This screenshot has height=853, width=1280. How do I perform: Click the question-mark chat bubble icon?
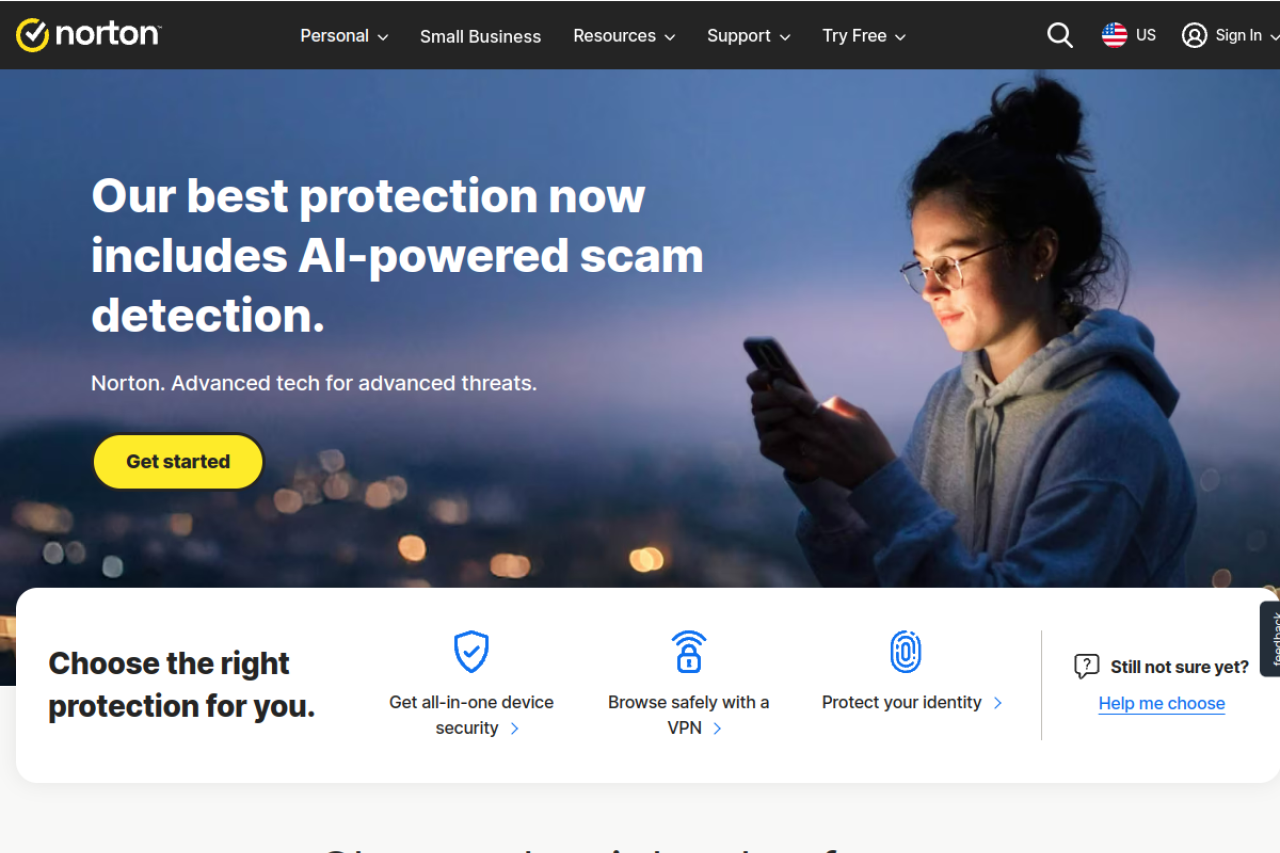(x=1086, y=667)
